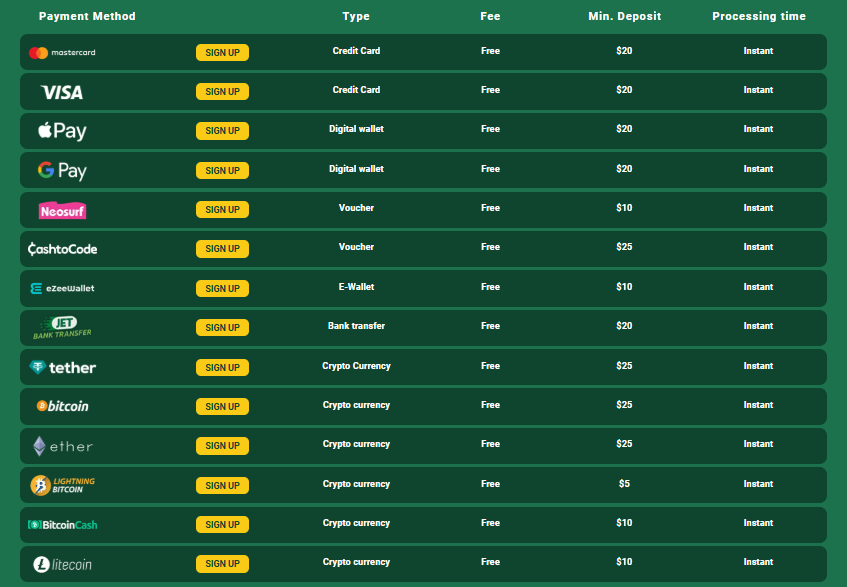Click the 'Fee' column header
The width and height of the screenshot is (847, 587).
coord(490,16)
